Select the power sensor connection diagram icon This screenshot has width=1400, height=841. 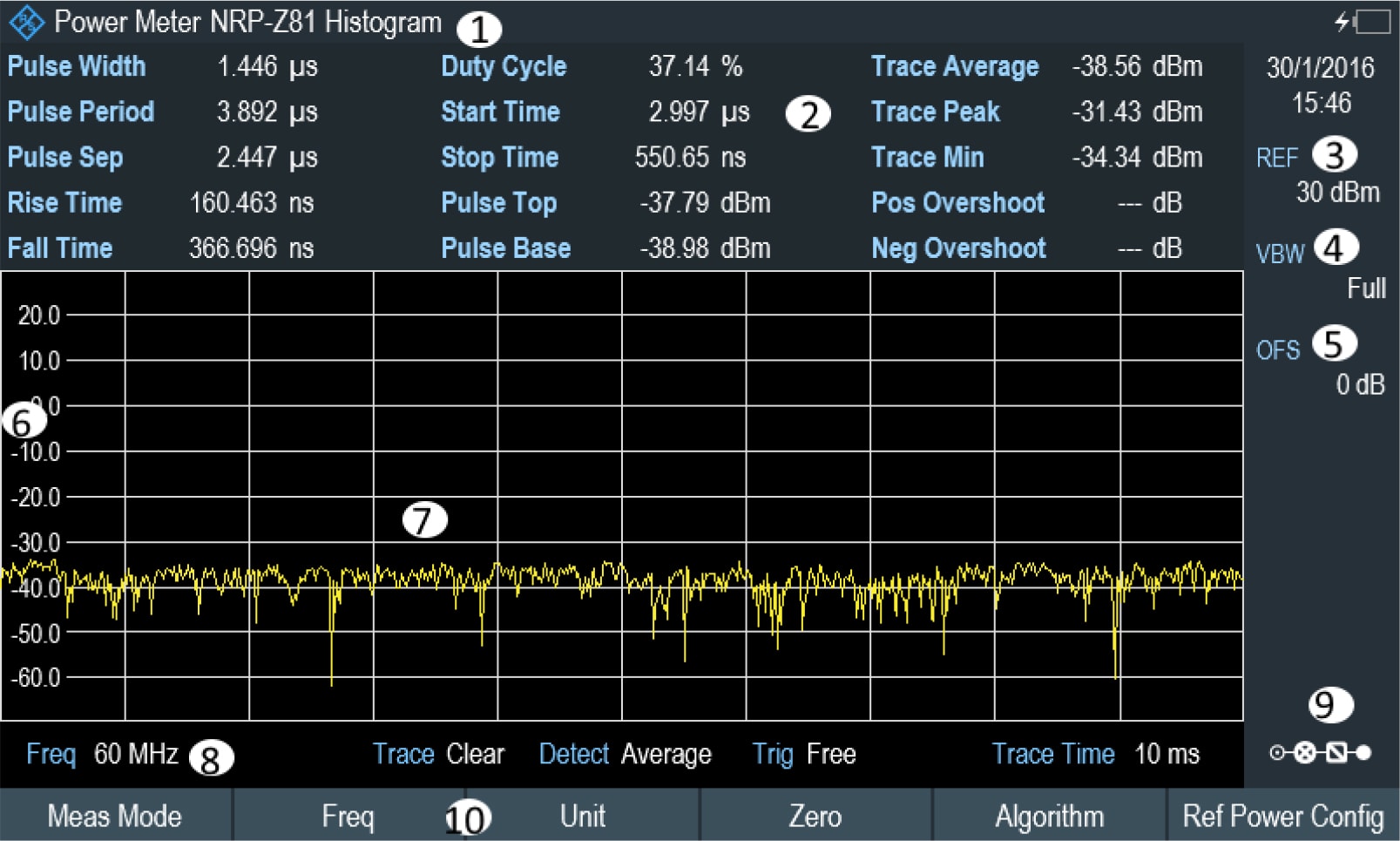tap(1321, 752)
